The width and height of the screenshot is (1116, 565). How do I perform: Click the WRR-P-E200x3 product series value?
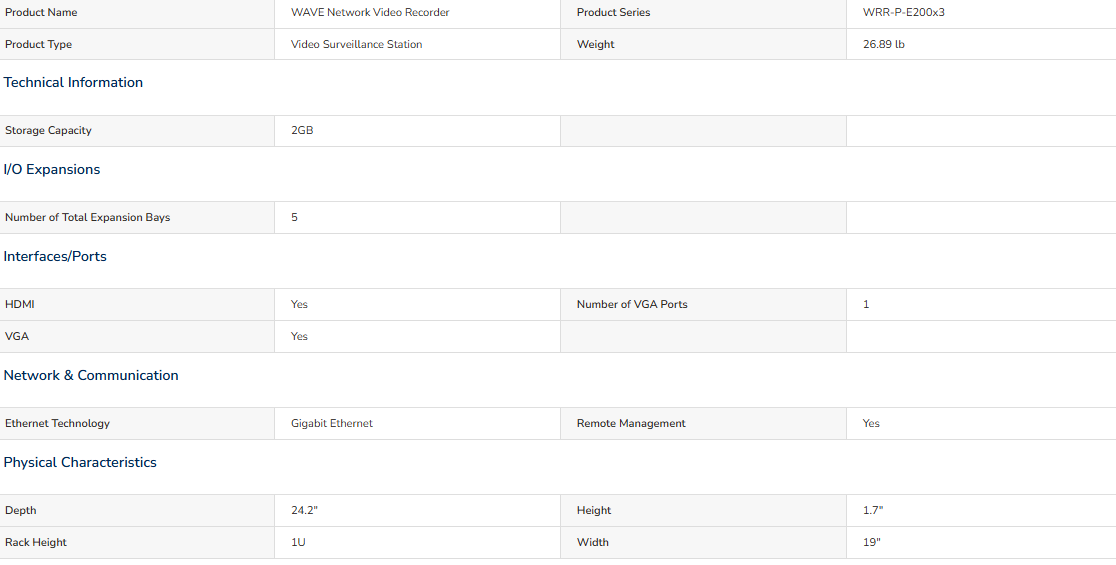click(904, 12)
